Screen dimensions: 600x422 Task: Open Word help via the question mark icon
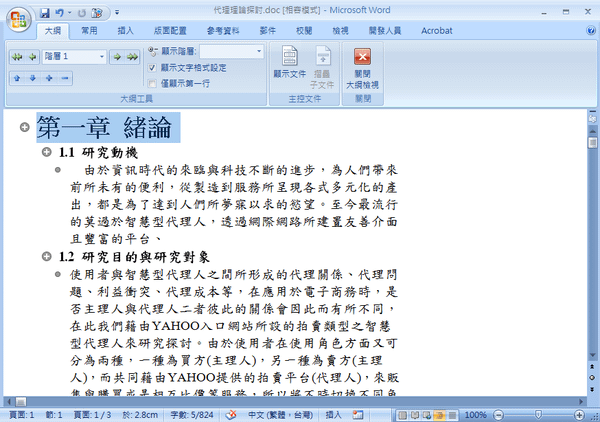(x=590, y=31)
